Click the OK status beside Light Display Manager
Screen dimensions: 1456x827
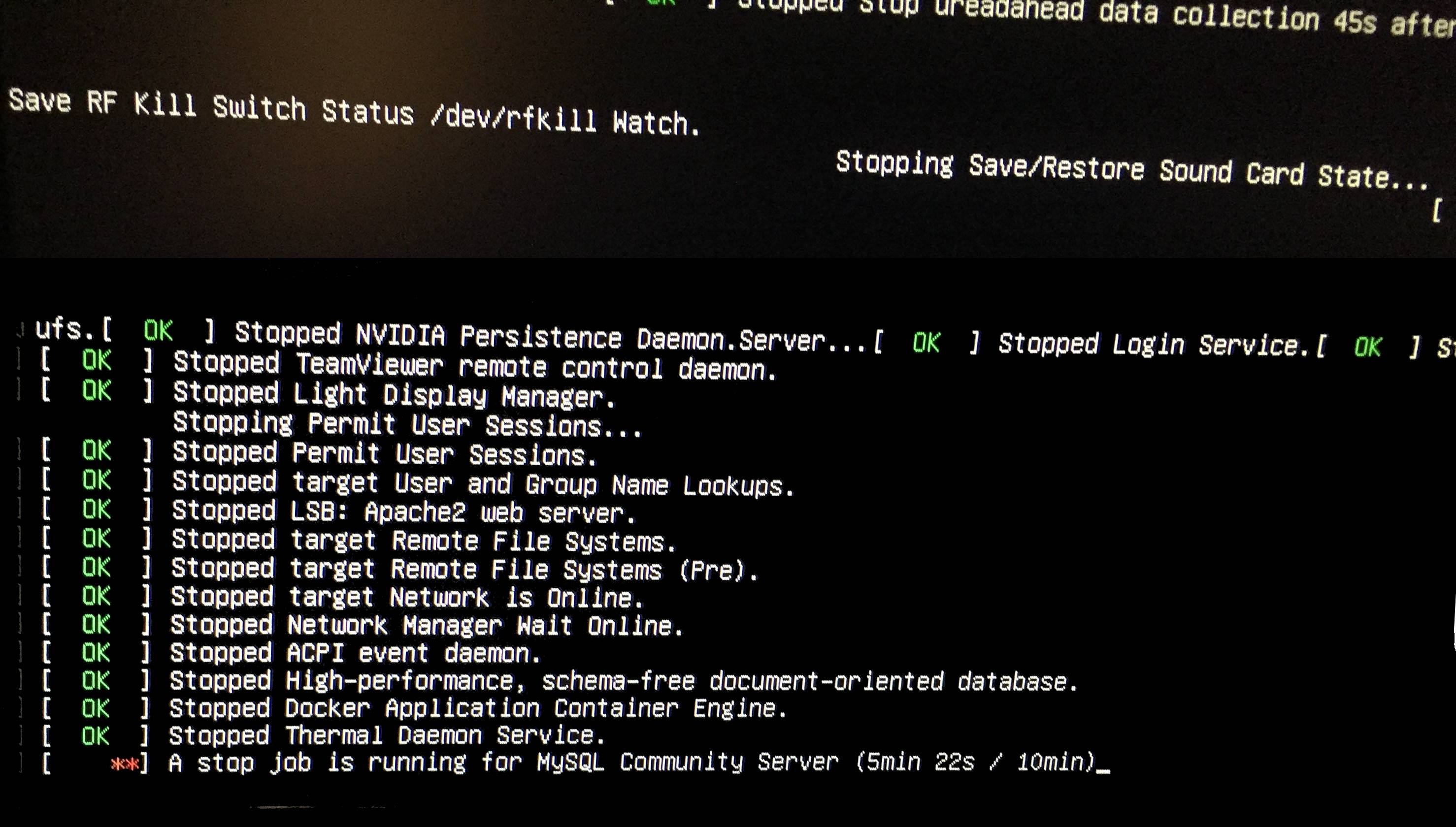(97, 391)
